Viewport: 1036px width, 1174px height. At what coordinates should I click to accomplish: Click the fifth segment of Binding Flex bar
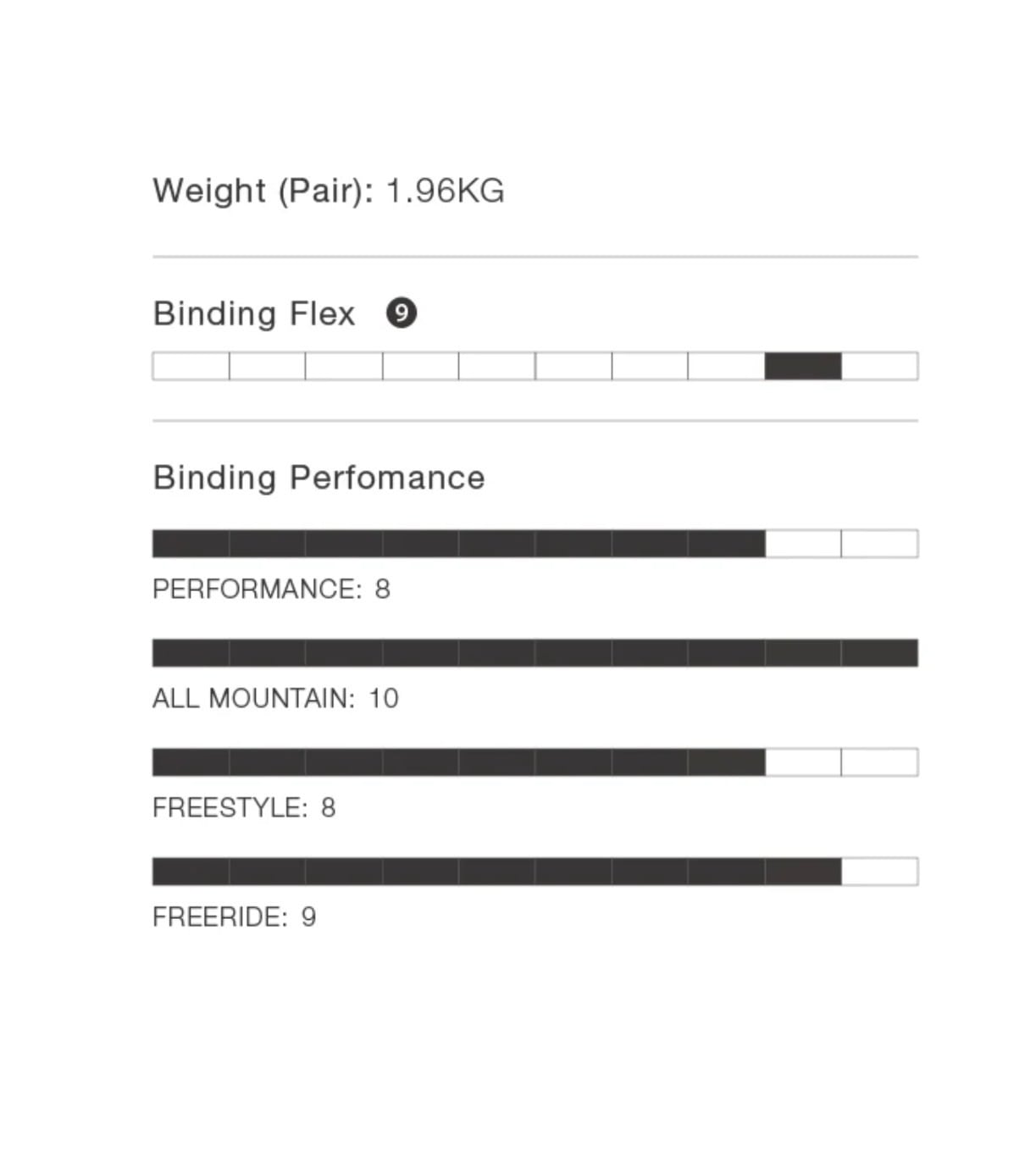coord(497,366)
